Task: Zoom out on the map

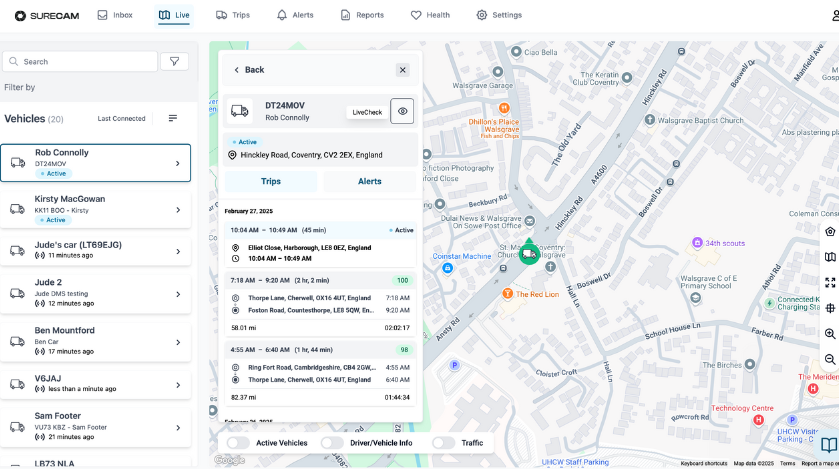Action: [x=830, y=359]
